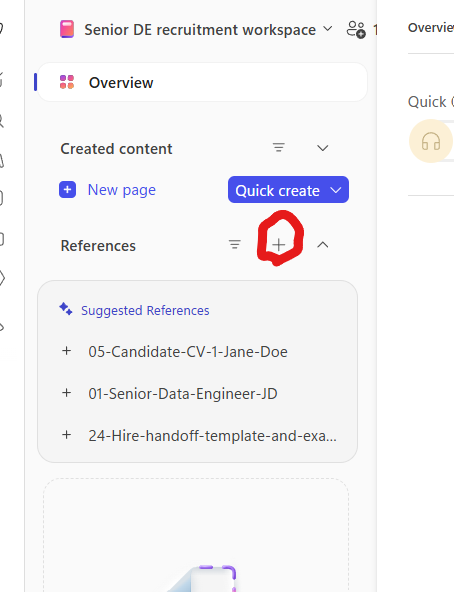Select the 24-Hire-handoff-template-and-exa... reference
The image size is (454, 592).
[x=212, y=436]
